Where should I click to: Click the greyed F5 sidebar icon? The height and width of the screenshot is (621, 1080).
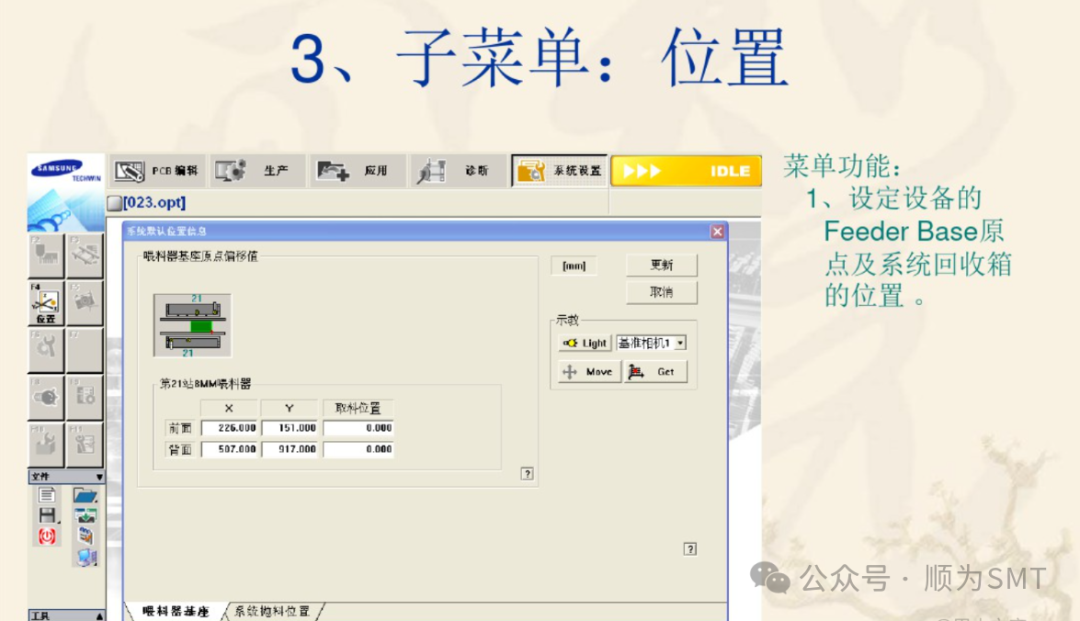(x=85, y=303)
